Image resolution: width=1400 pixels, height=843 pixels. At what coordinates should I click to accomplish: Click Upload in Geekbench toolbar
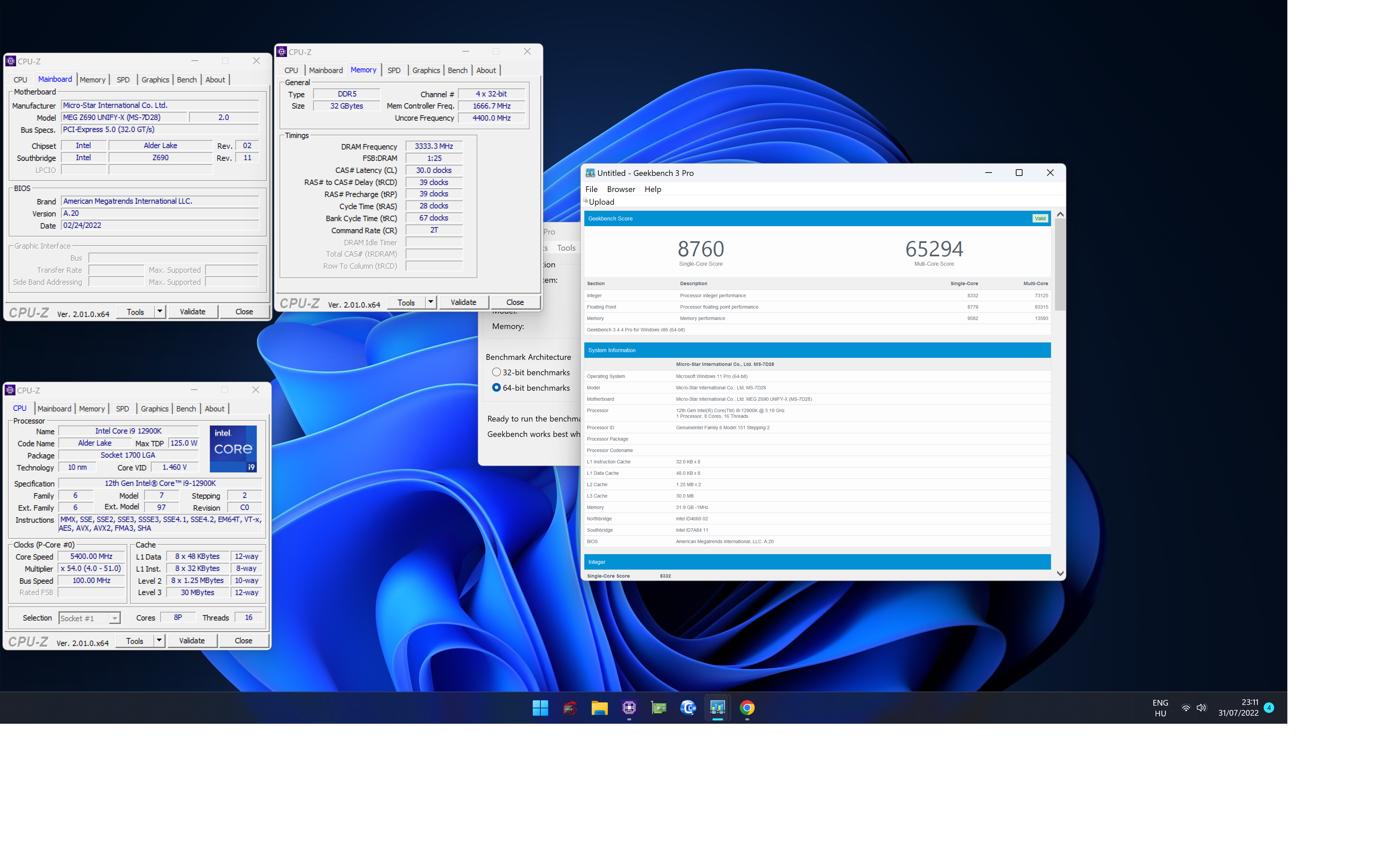[601, 202]
